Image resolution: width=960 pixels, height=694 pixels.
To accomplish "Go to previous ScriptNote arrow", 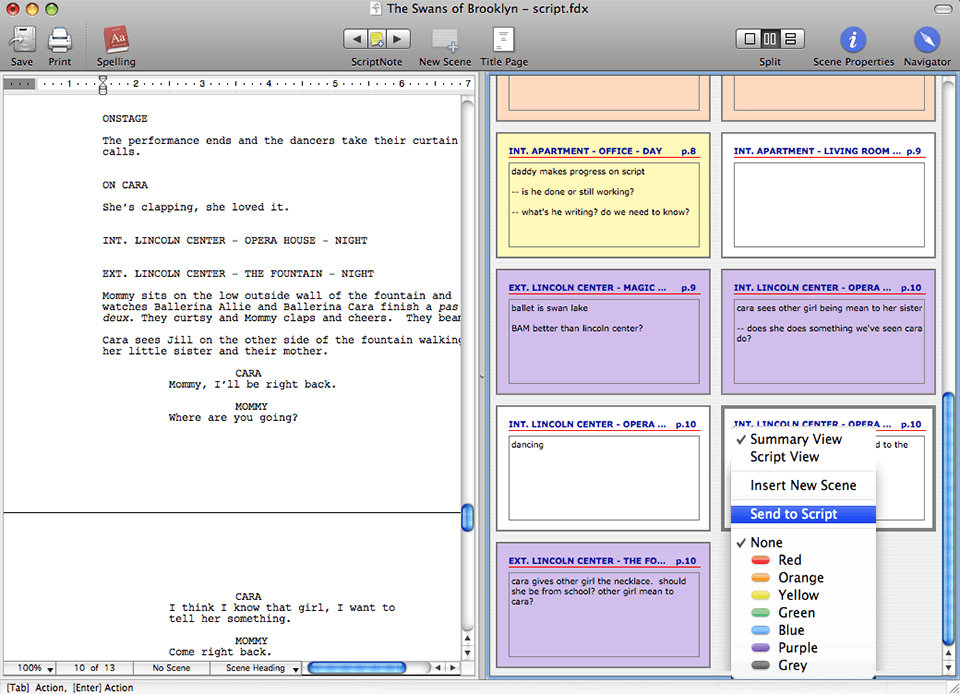I will [356, 38].
